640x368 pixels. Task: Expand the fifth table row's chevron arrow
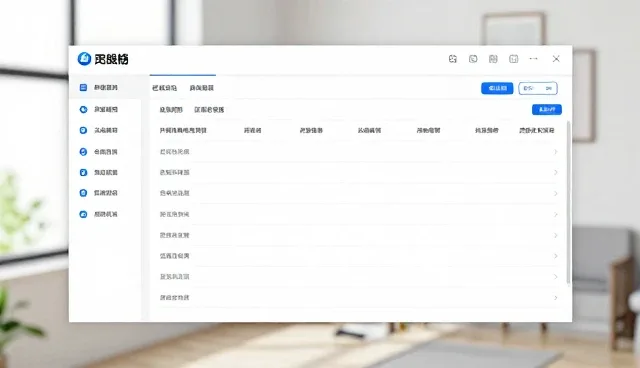(x=556, y=235)
